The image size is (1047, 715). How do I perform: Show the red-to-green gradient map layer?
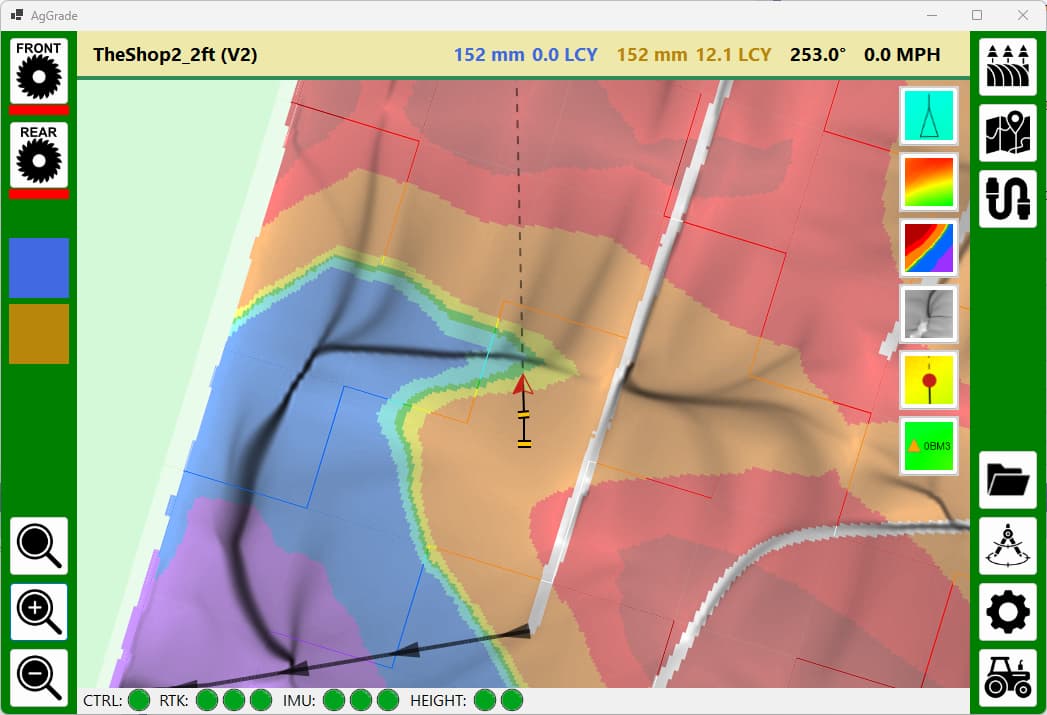coord(929,181)
